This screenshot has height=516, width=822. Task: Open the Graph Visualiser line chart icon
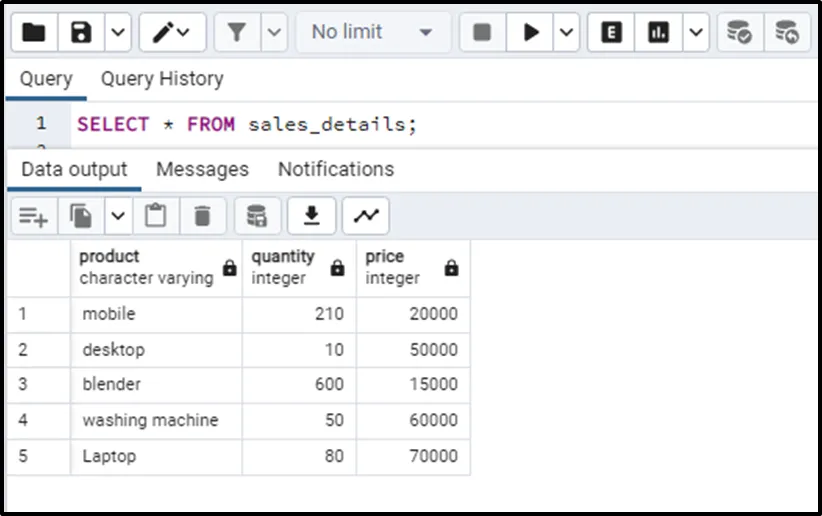point(365,216)
